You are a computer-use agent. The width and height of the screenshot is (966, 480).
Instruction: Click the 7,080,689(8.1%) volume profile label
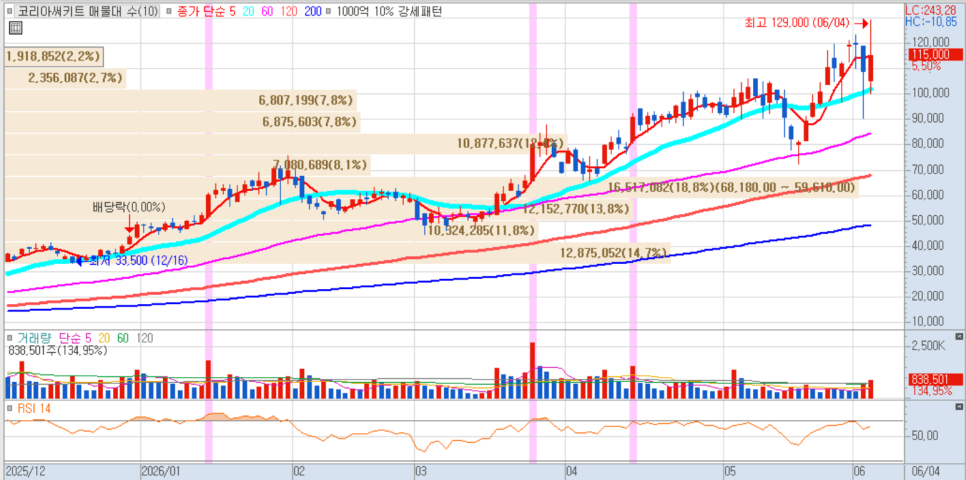click(320, 165)
